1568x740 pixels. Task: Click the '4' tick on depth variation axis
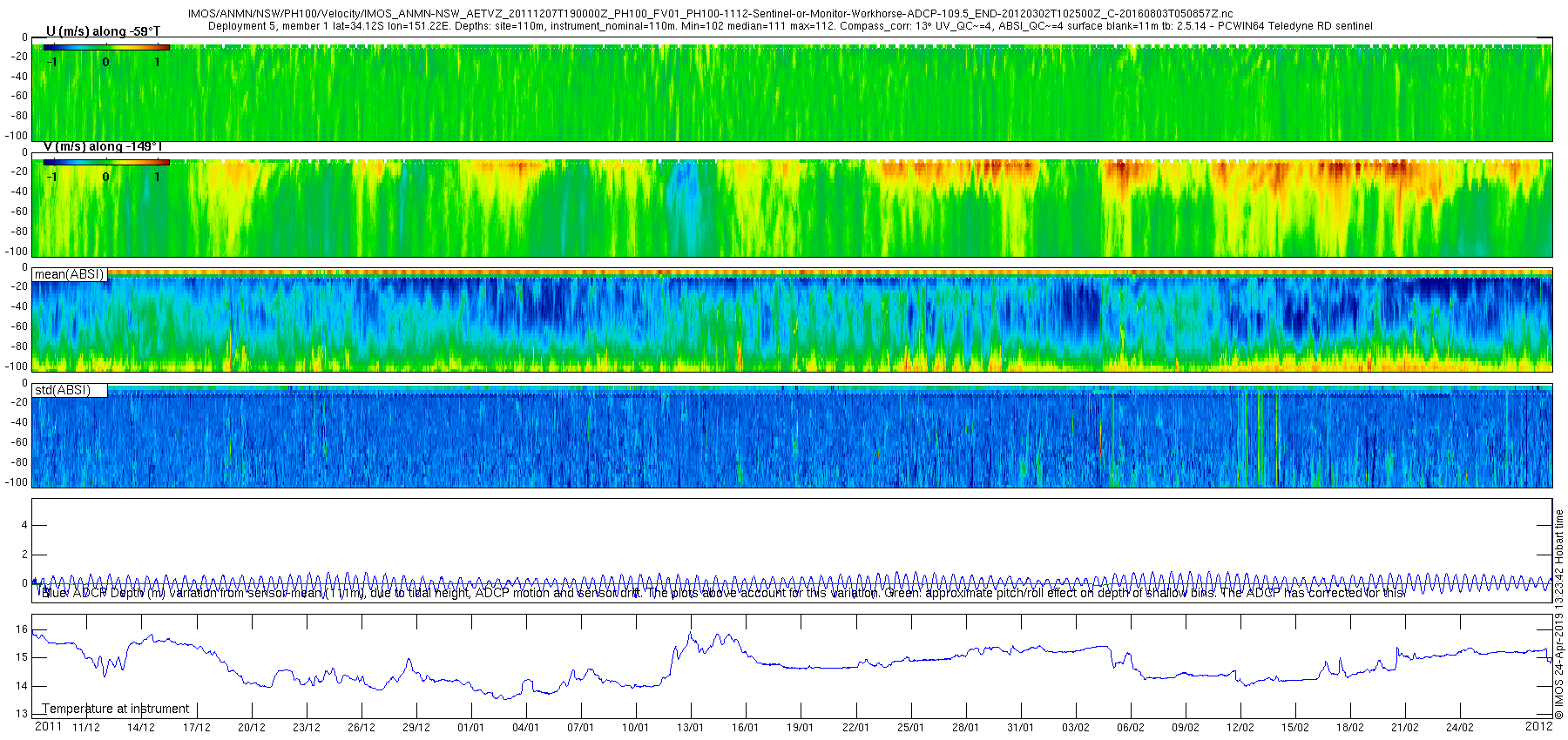pyautogui.click(x=24, y=525)
